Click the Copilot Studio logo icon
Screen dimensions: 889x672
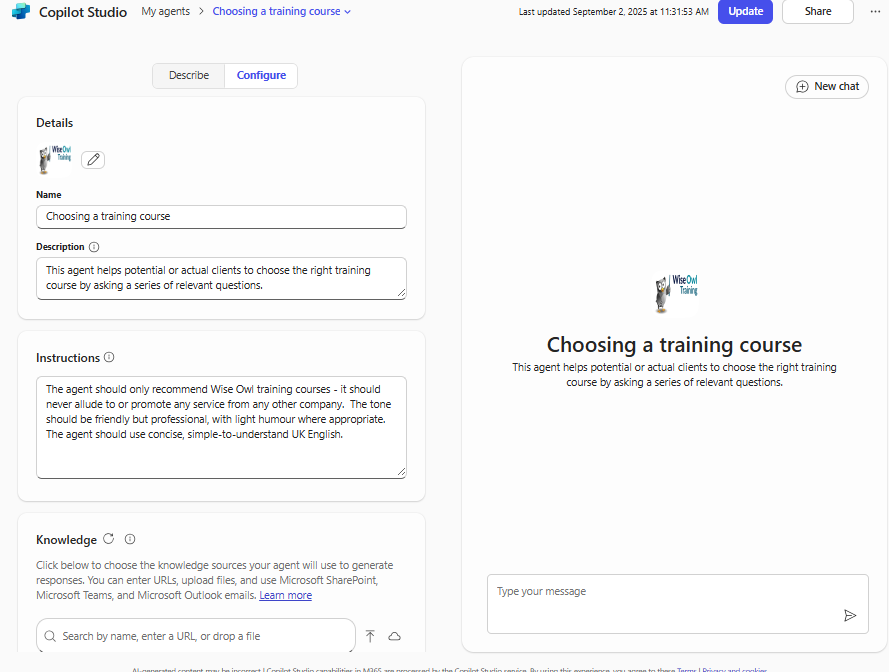pos(19,12)
